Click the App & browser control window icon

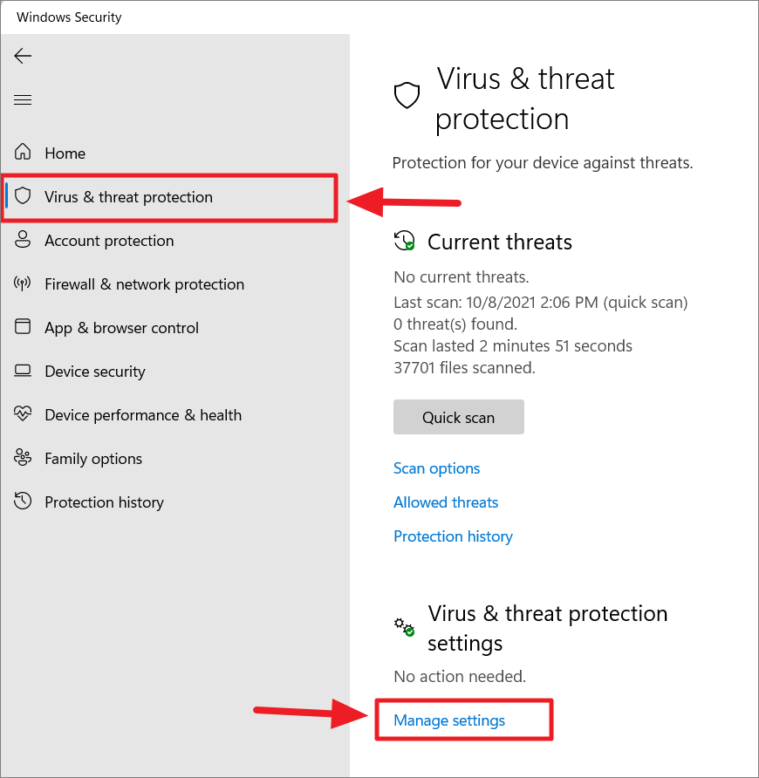[23, 326]
